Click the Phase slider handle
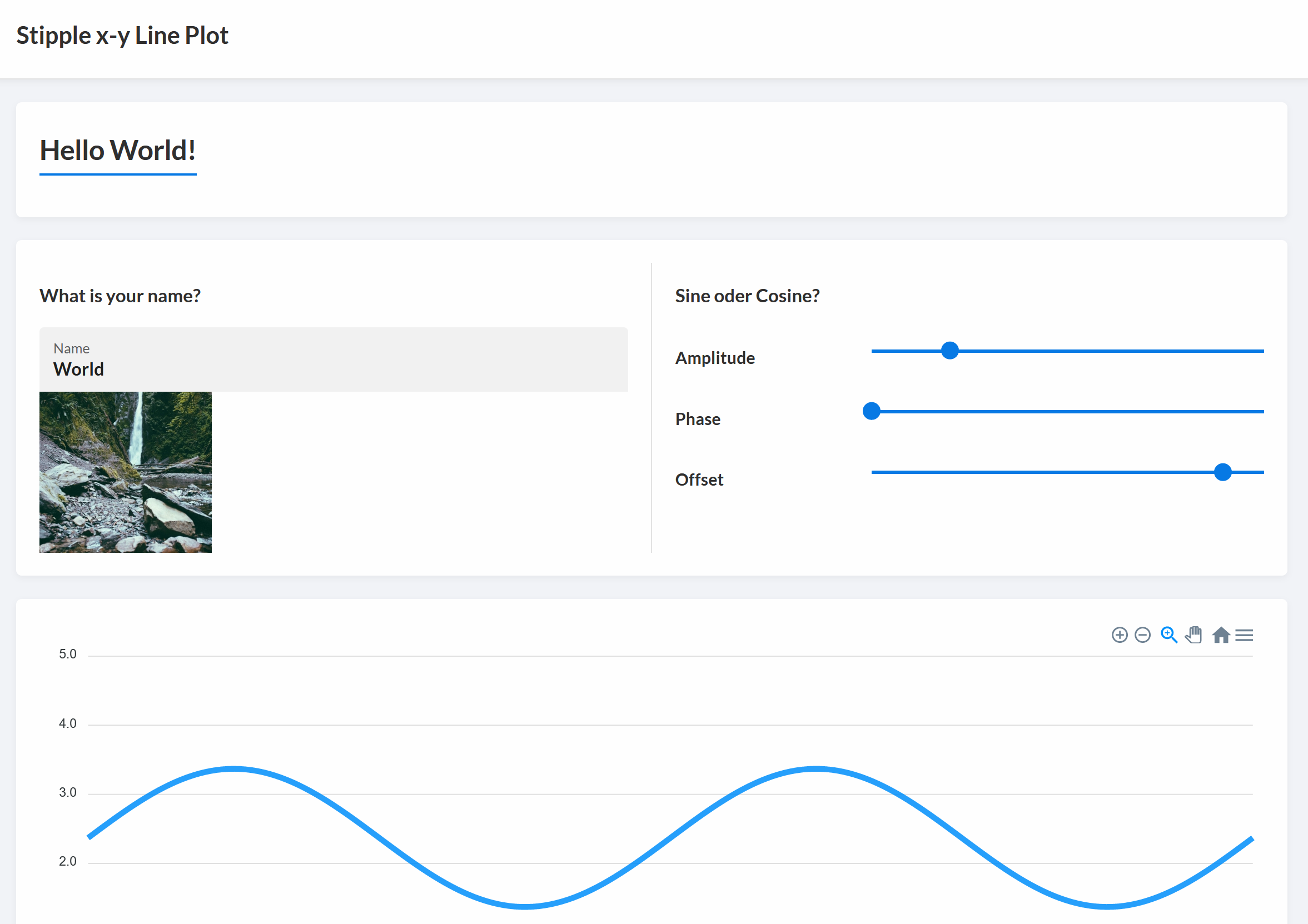 pyautogui.click(x=871, y=411)
